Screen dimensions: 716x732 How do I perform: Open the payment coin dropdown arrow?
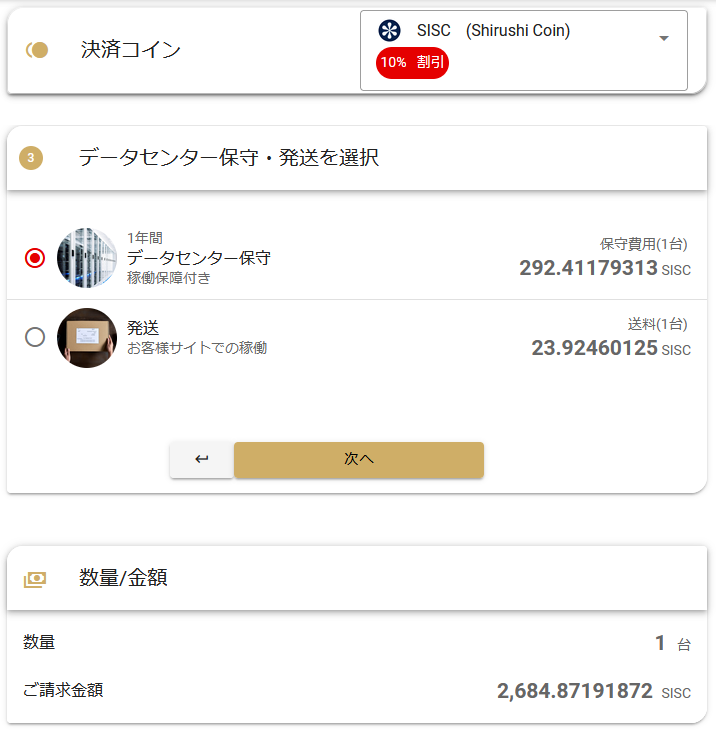click(x=664, y=38)
